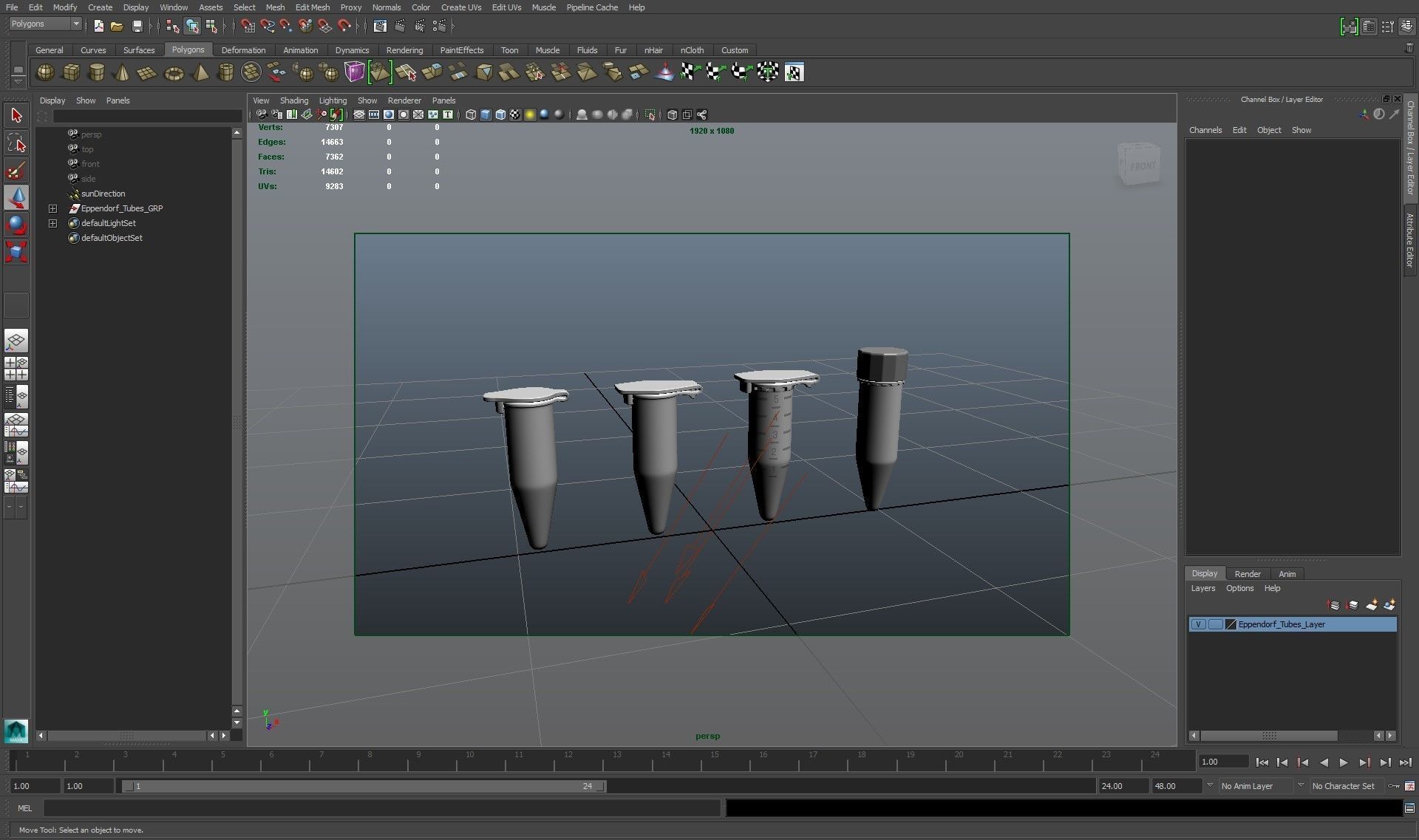Click the Render tab in layer editor

pyautogui.click(x=1248, y=574)
